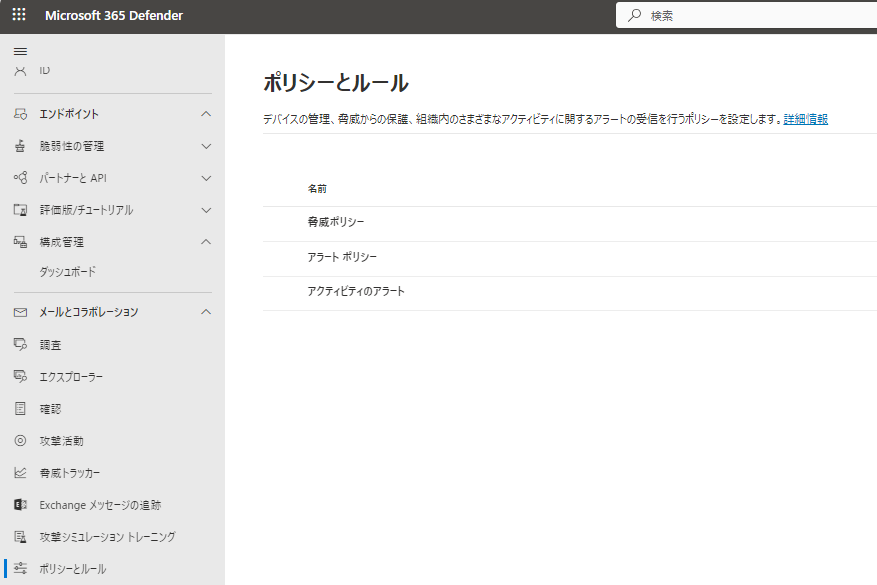Open 攻撃シミュレーション トレーニング label
Viewport: 877px width, 585px height.
tap(107, 537)
